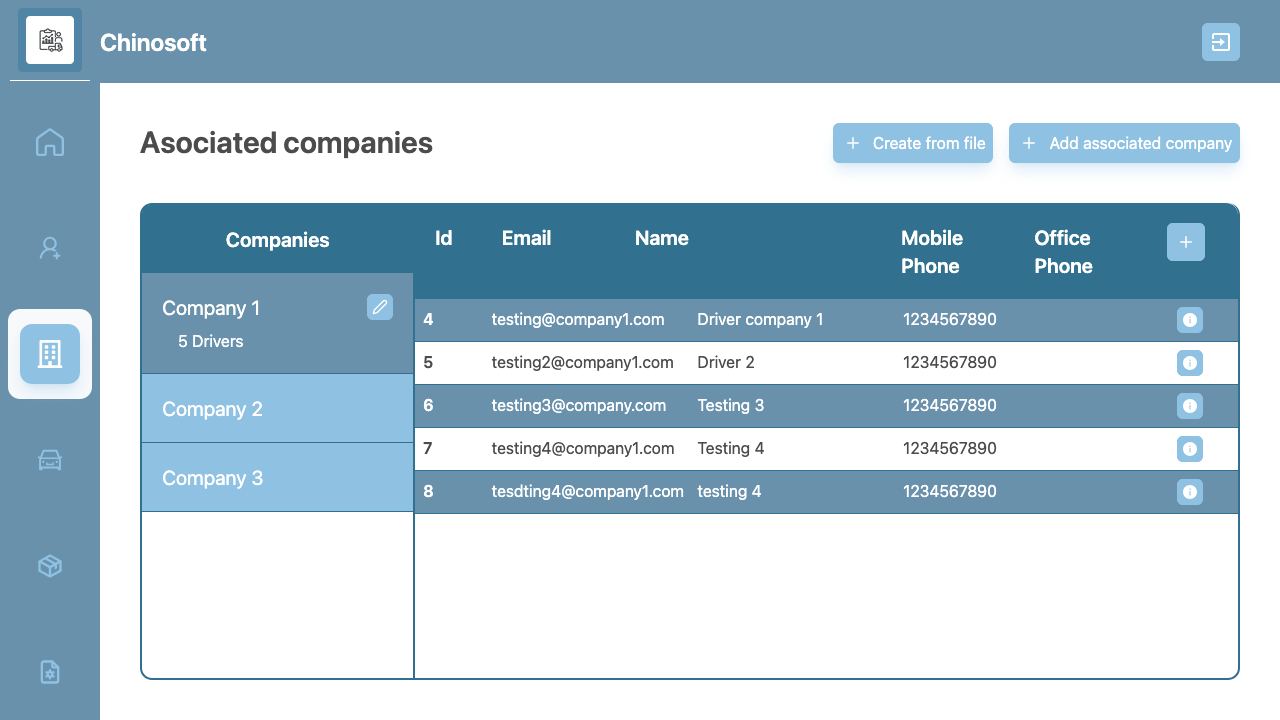Select the Home icon in the sidebar
Screen dimensions: 1280x720
click(49, 142)
